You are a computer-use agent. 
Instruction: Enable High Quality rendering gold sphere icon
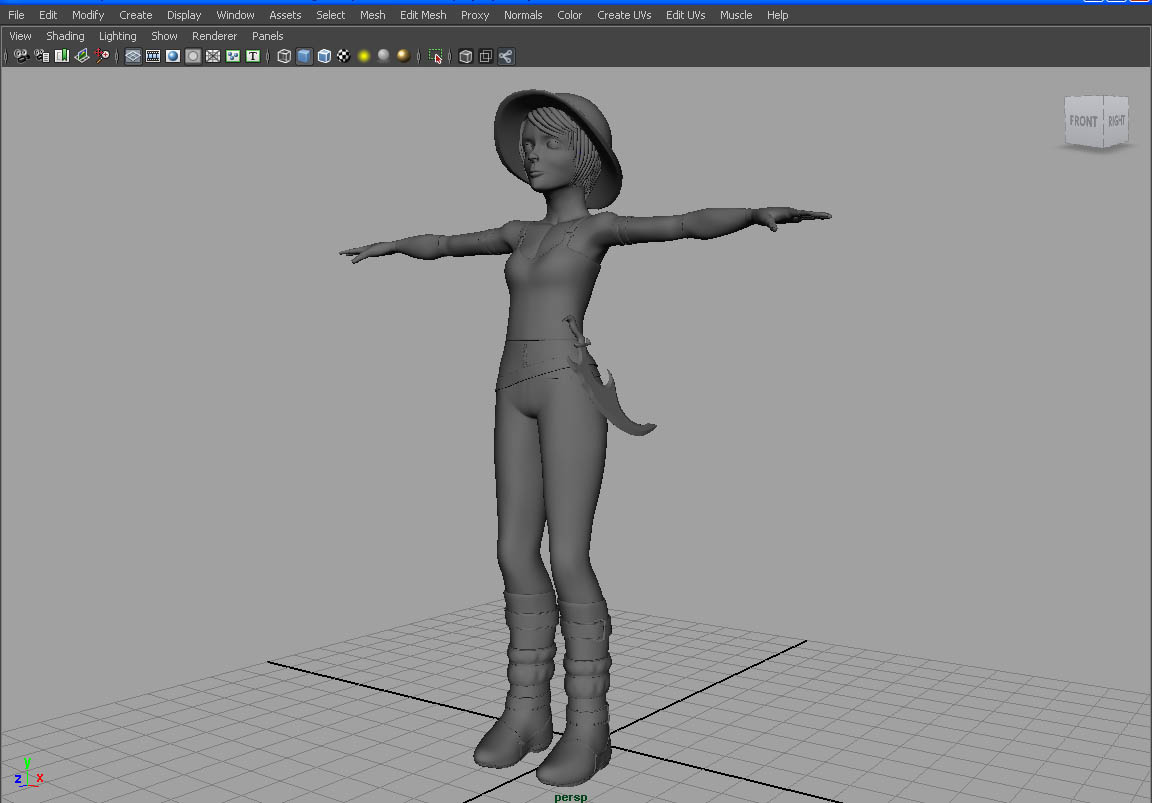(x=403, y=57)
